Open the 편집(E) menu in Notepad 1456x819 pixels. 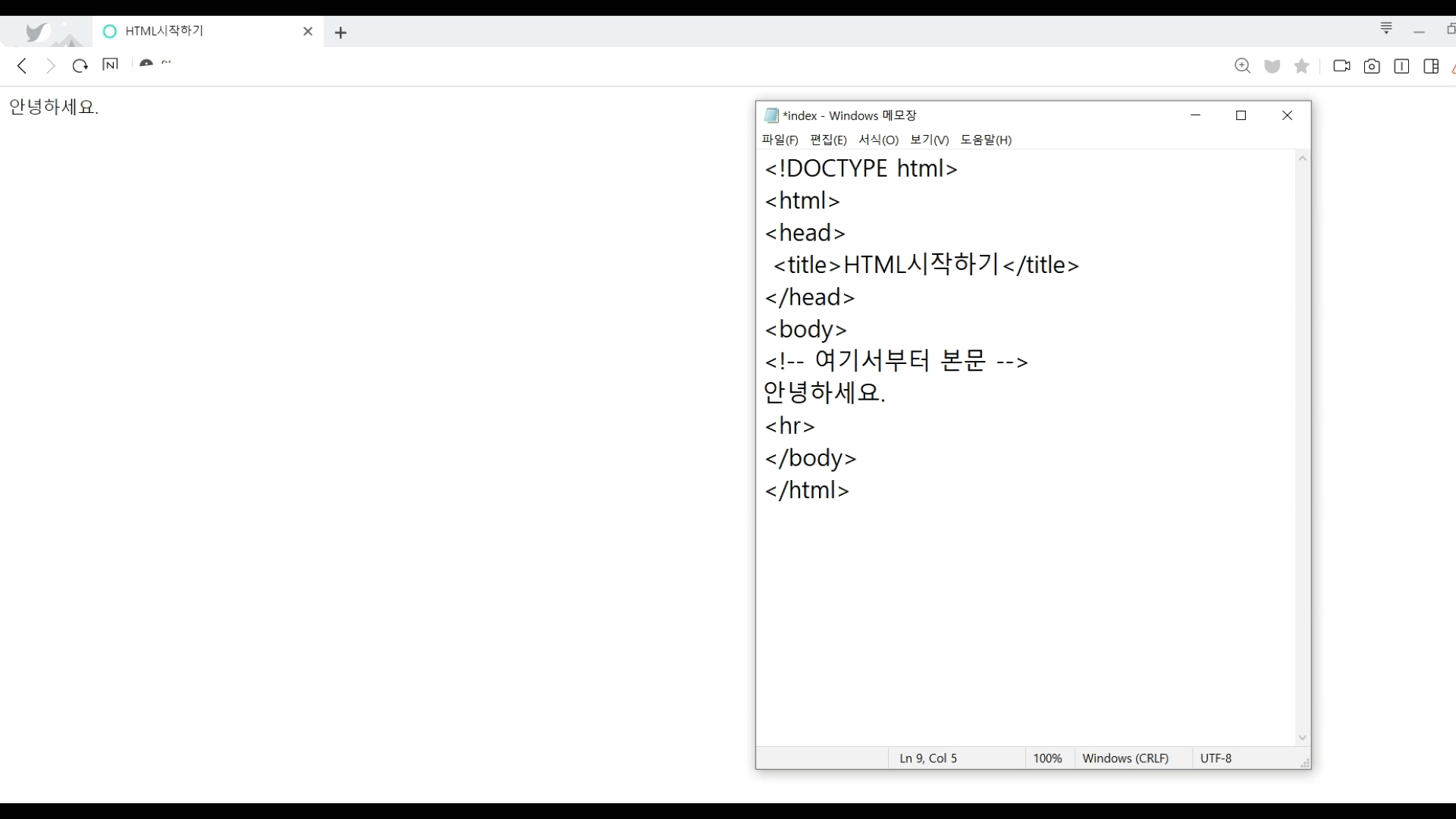pyautogui.click(x=828, y=140)
